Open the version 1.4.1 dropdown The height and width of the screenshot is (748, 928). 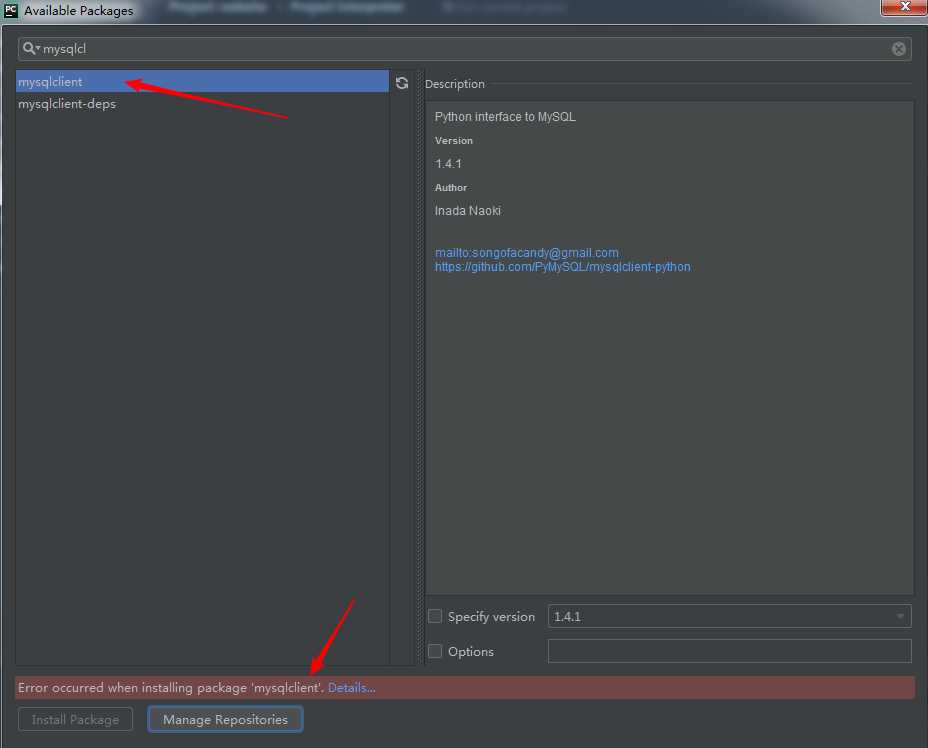[729, 617]
